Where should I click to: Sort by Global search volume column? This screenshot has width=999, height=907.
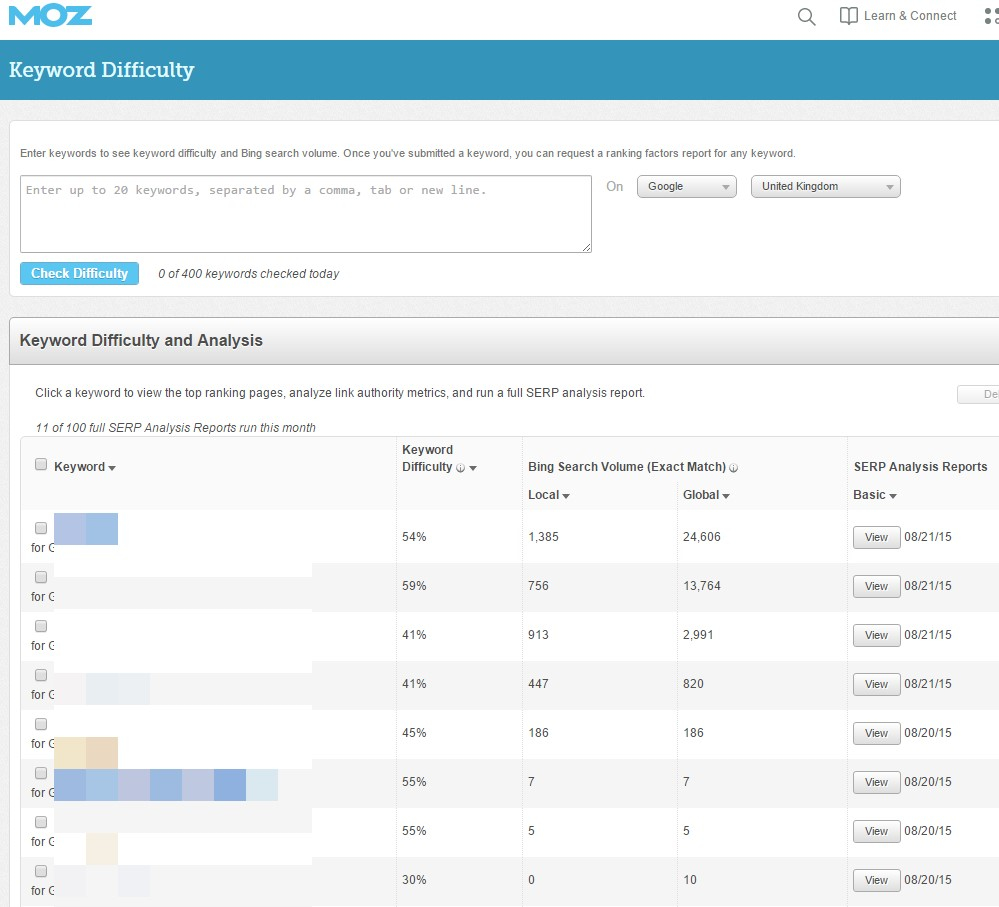point(706,495)
